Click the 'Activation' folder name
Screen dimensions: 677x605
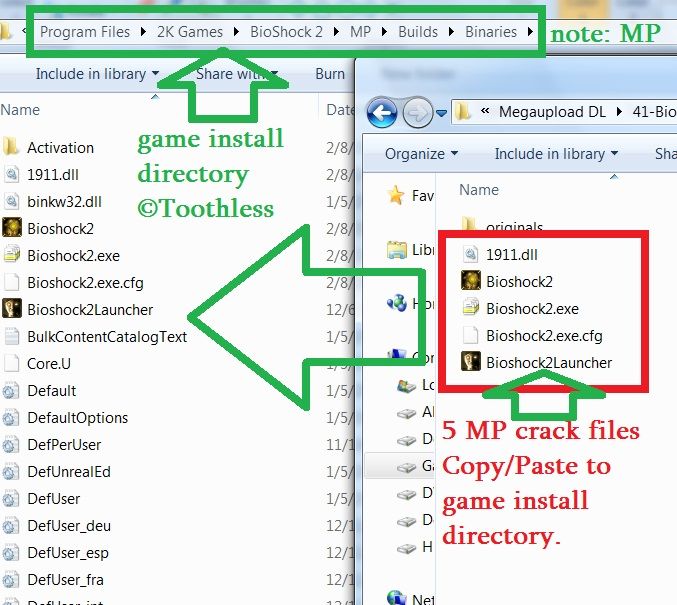pos(60,148)
